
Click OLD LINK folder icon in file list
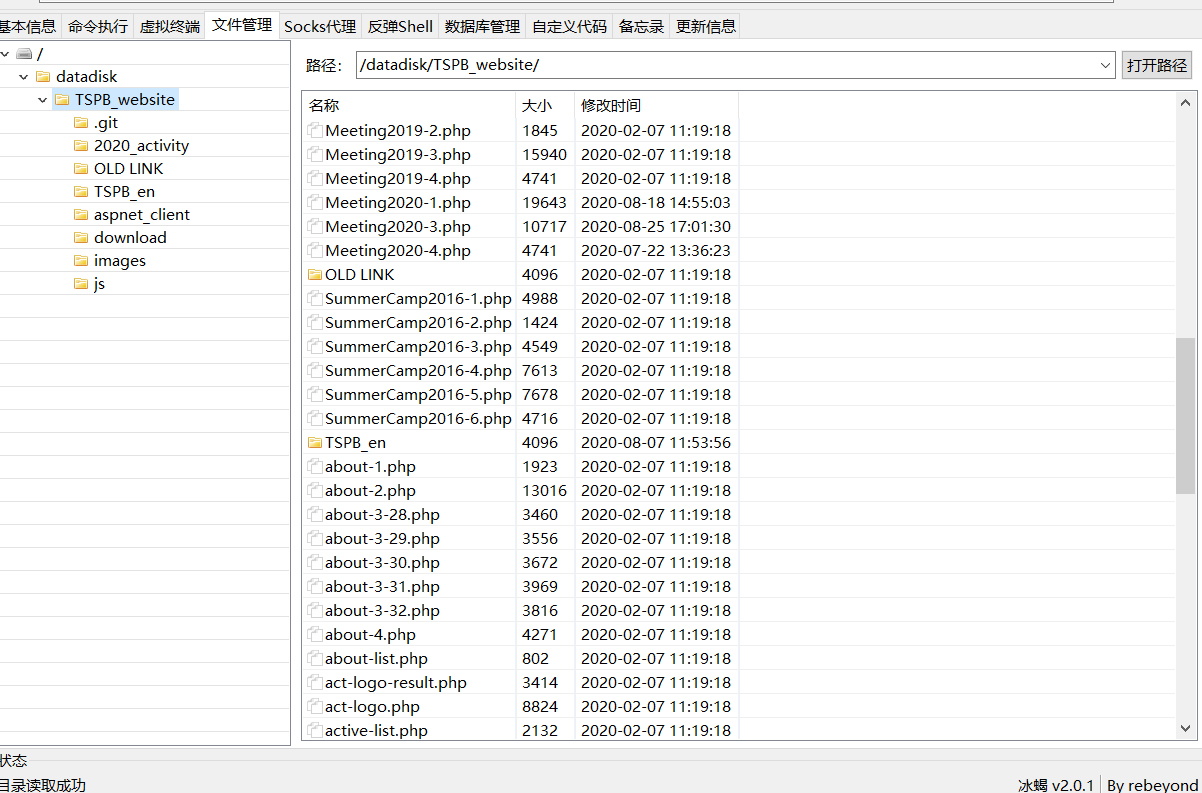coord(315,274)
